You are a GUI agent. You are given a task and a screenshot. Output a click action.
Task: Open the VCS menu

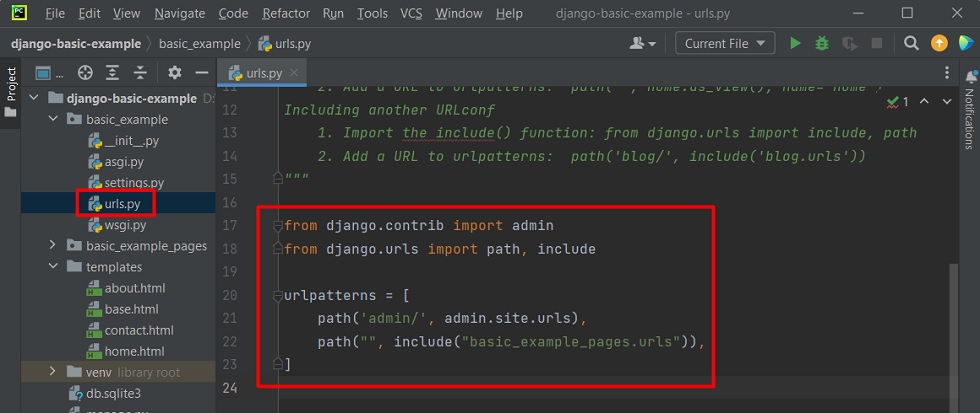pyautogui.click(x=411, y=14)
